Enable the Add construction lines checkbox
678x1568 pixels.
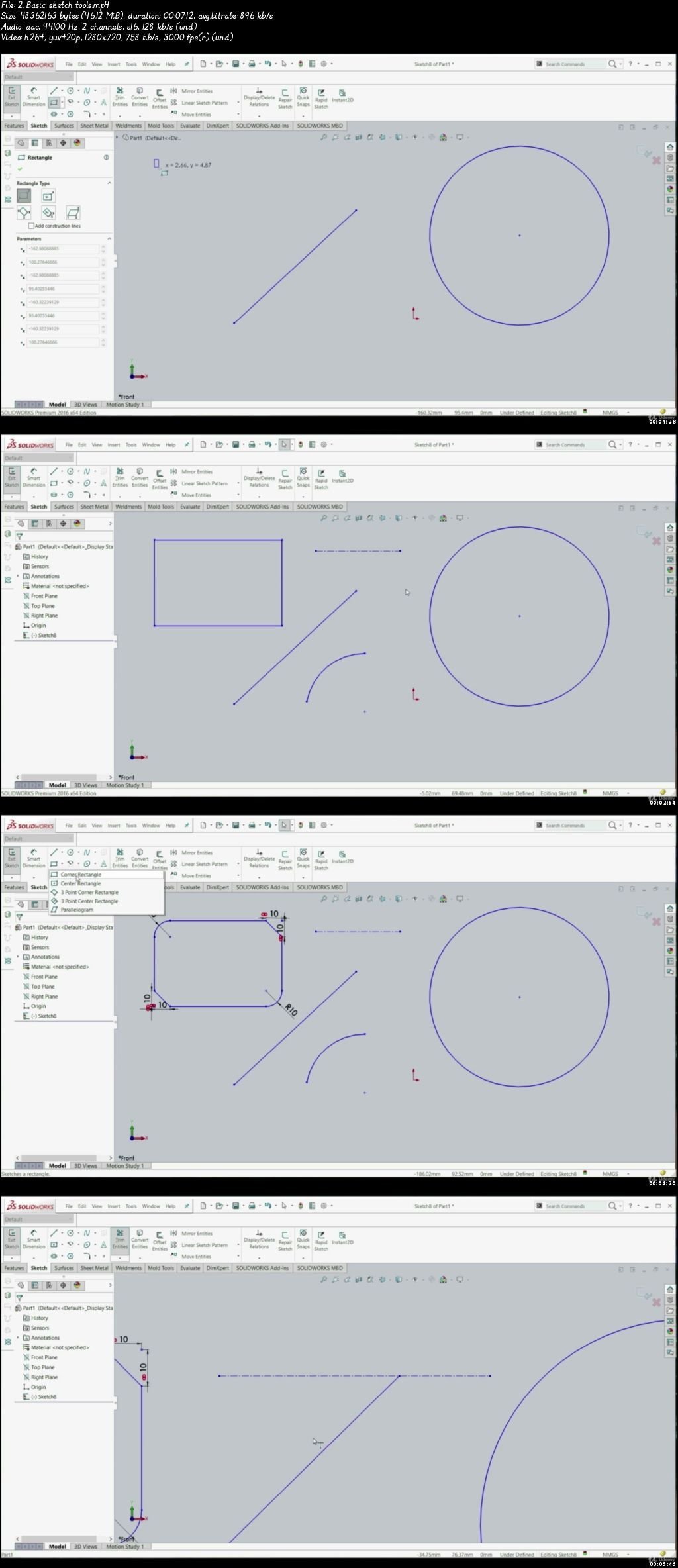[31, 226]
